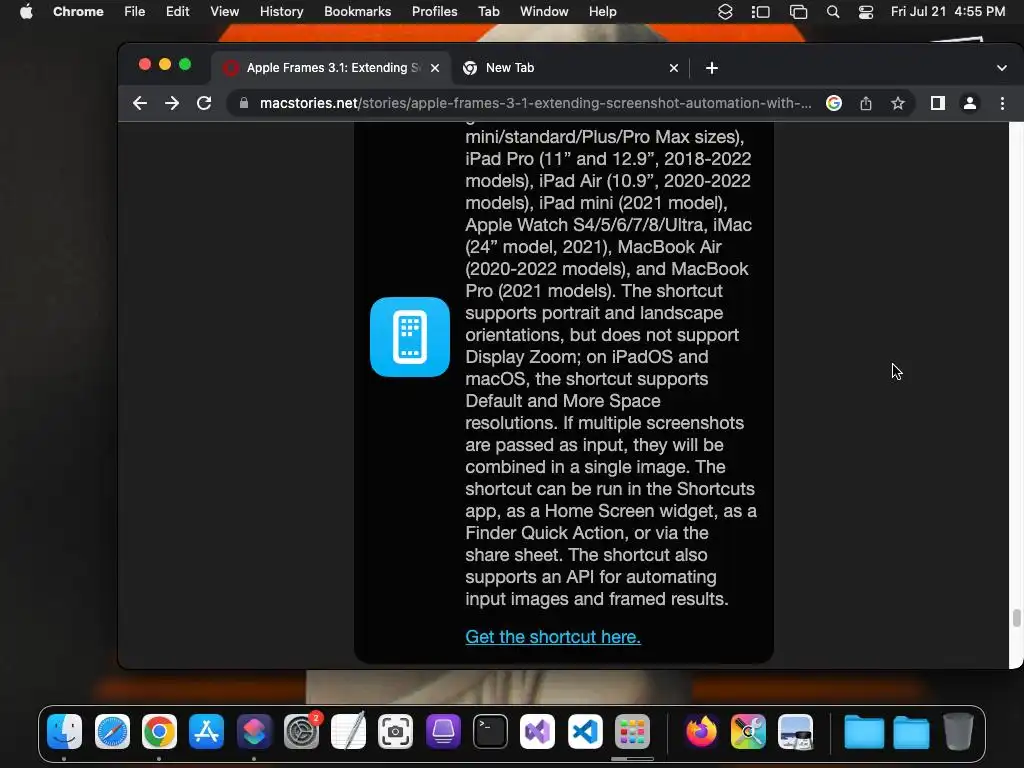1024x768 pixels.
Task: Launch the Screenshot app from the Dock
Action: click(x=396, y=731)
